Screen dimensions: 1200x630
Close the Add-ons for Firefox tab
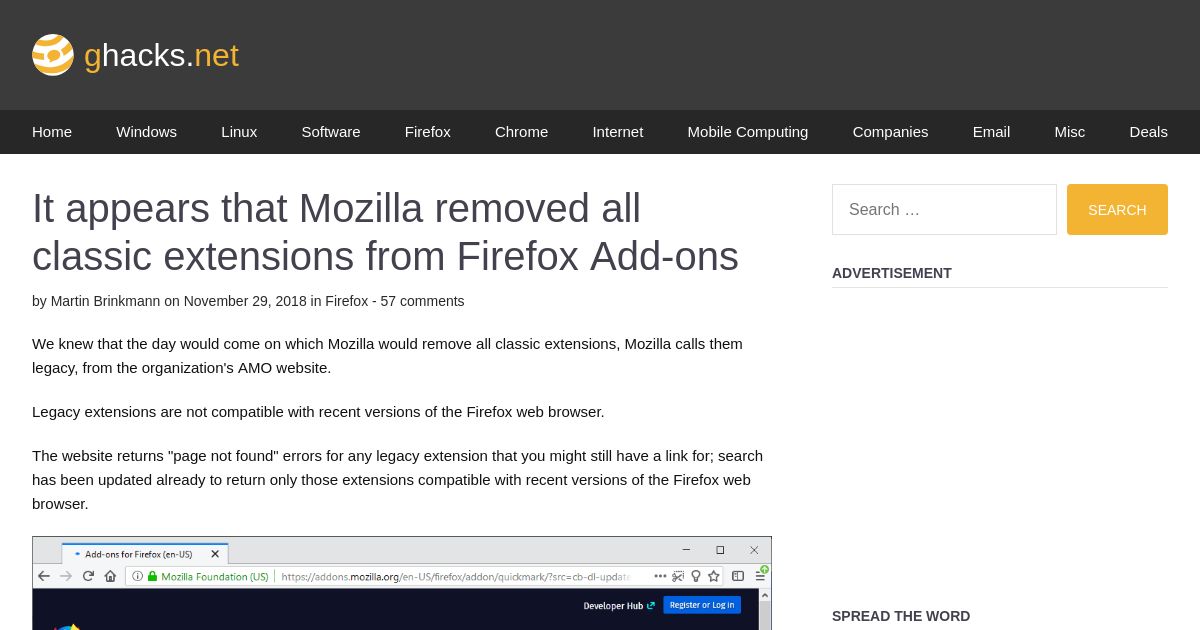(x=215, y=554)
